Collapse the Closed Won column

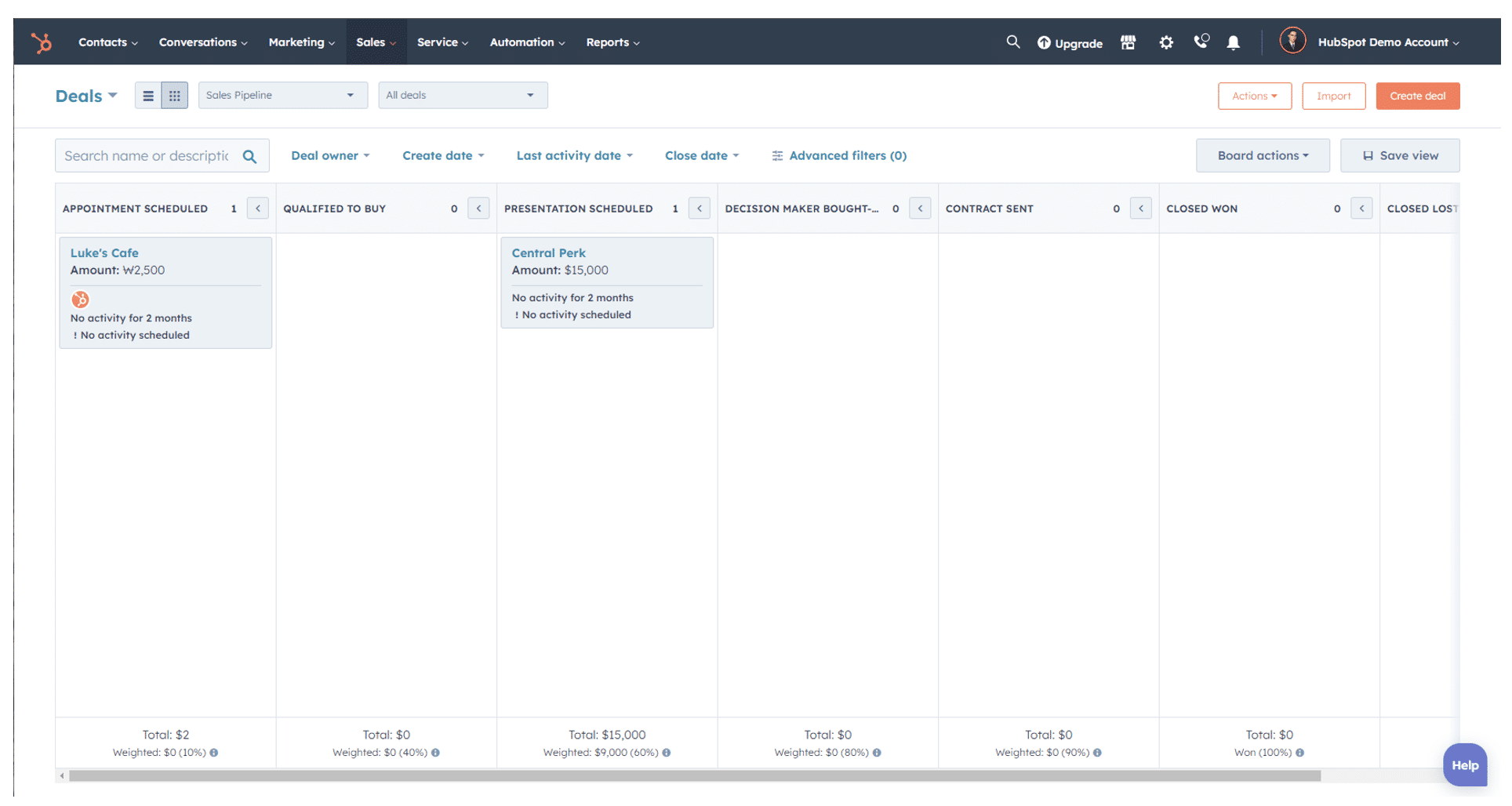pos(1361,209)
